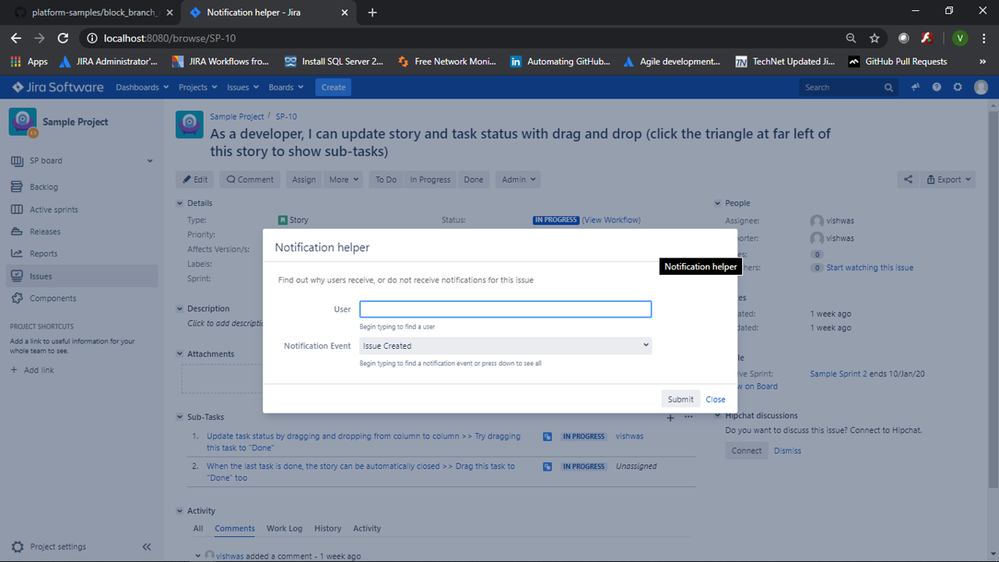Click View Workflow link
The width and height of the screenshot is (999, 562).
tap(611, 220)
